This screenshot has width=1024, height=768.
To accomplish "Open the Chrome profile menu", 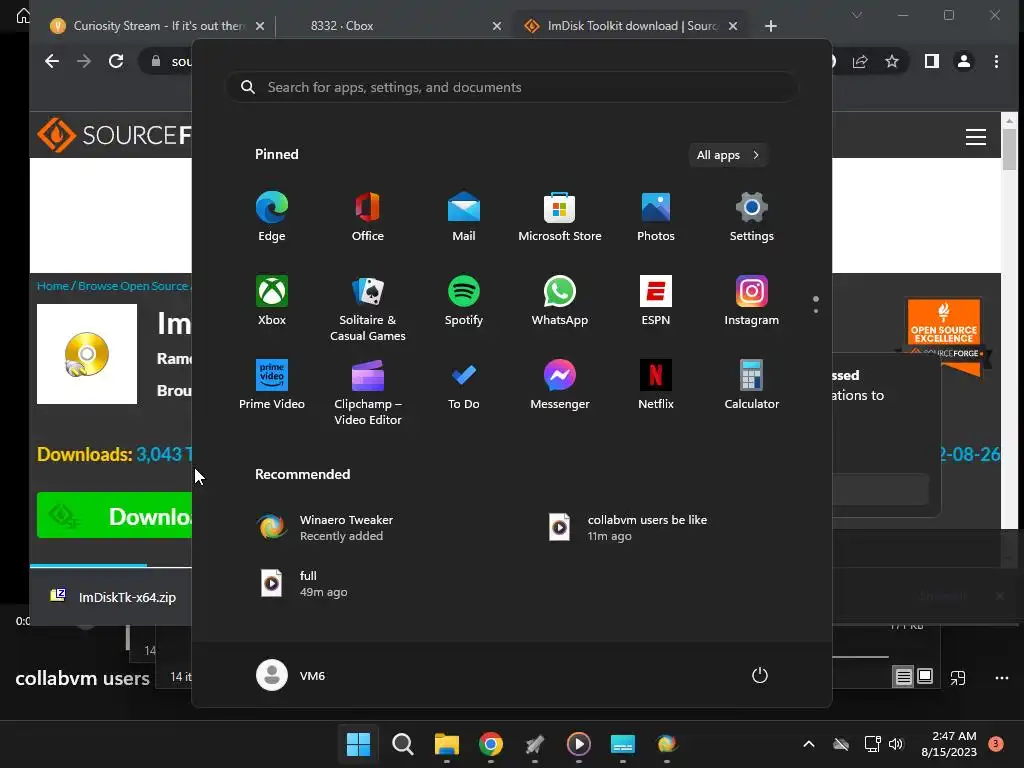I will click(964, 61).
